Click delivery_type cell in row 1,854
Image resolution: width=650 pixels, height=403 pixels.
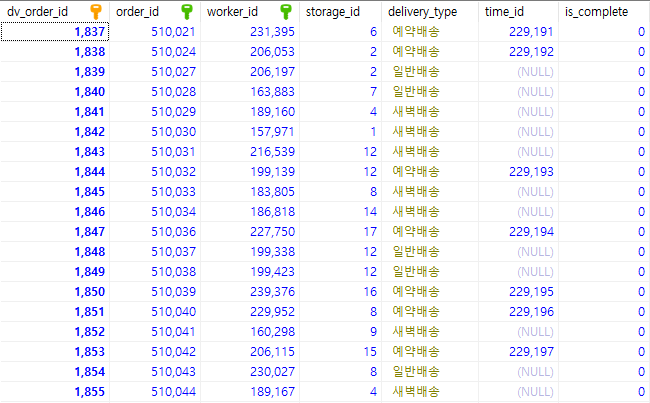430,372
